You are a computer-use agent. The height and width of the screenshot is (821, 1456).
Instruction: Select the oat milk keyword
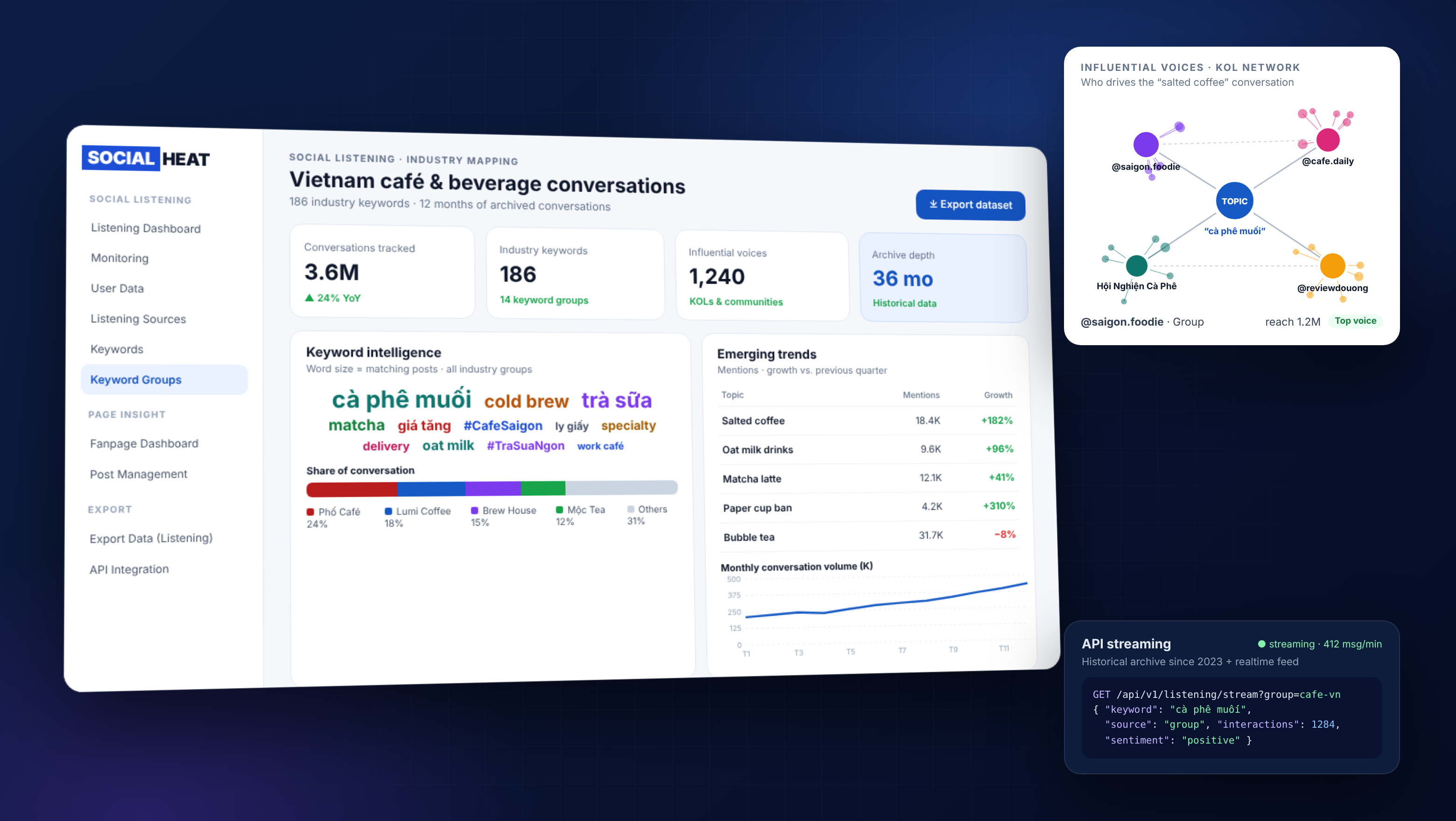pos(448,445)
